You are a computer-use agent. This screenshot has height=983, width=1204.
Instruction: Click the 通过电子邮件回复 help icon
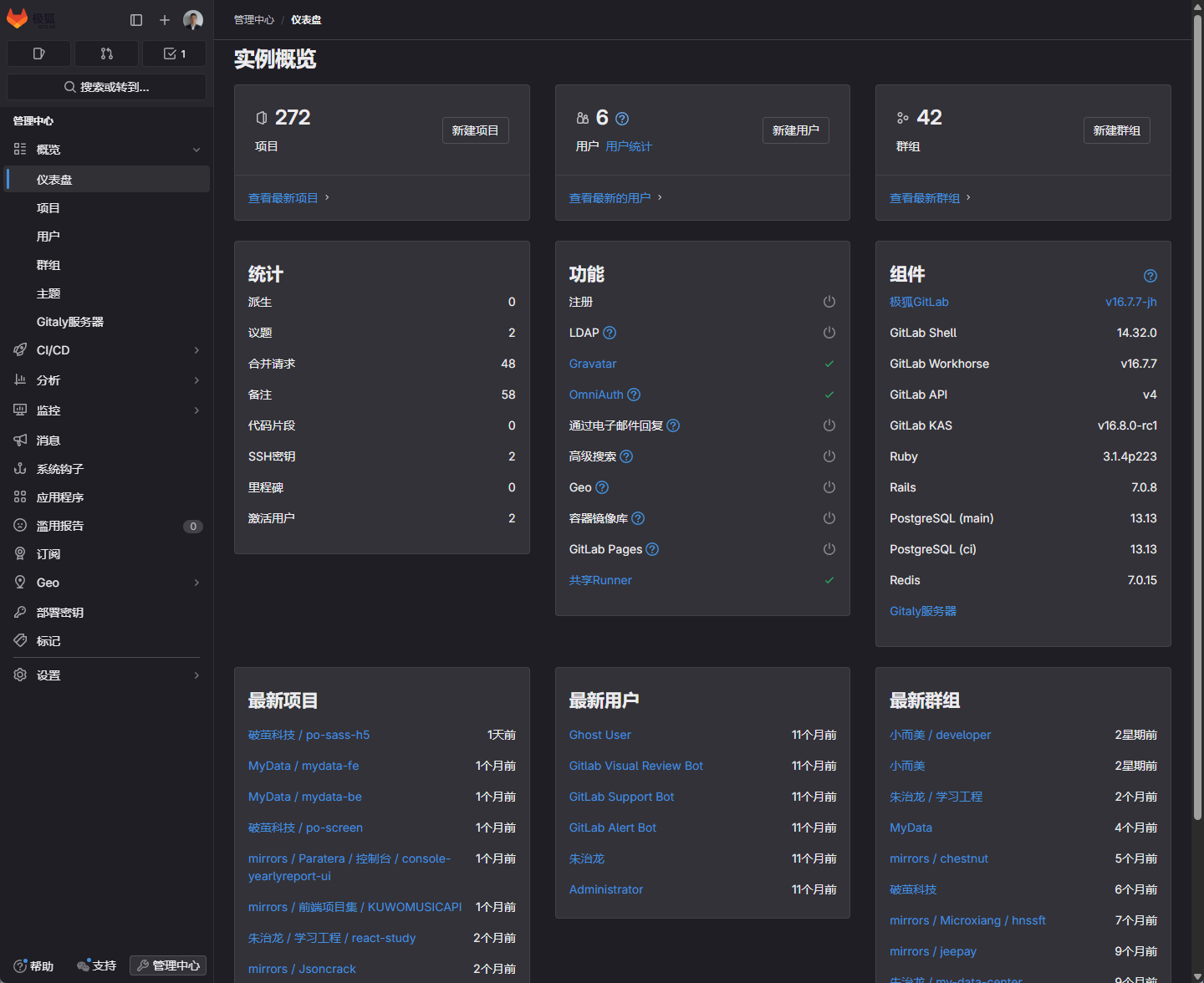click(673, 425)
